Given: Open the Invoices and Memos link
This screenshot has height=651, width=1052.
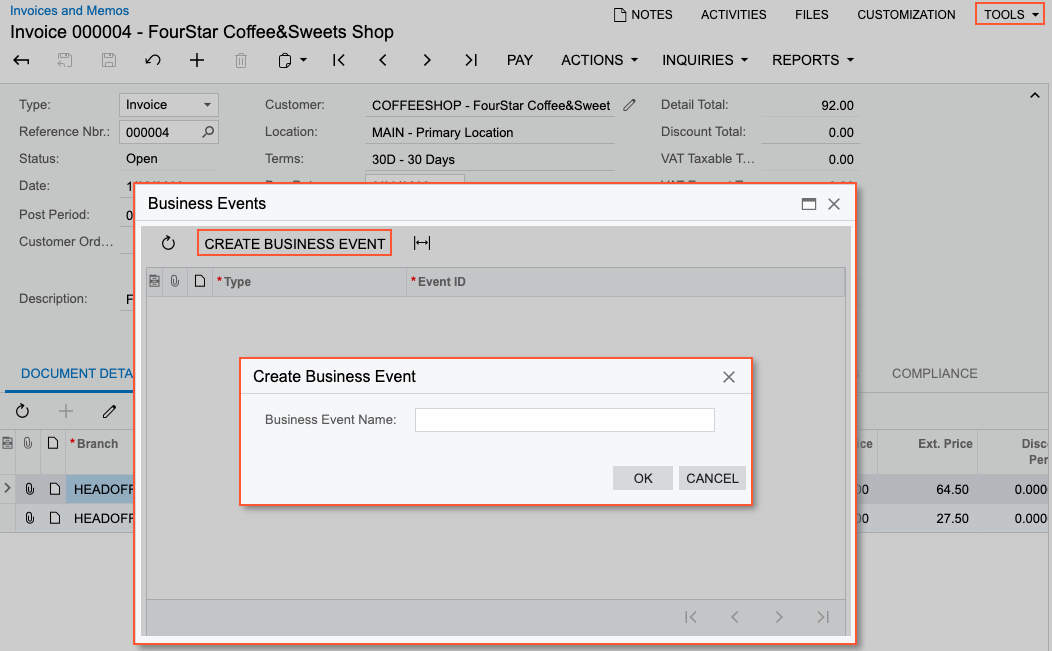Looking at the screenshot, I should 69,11.
